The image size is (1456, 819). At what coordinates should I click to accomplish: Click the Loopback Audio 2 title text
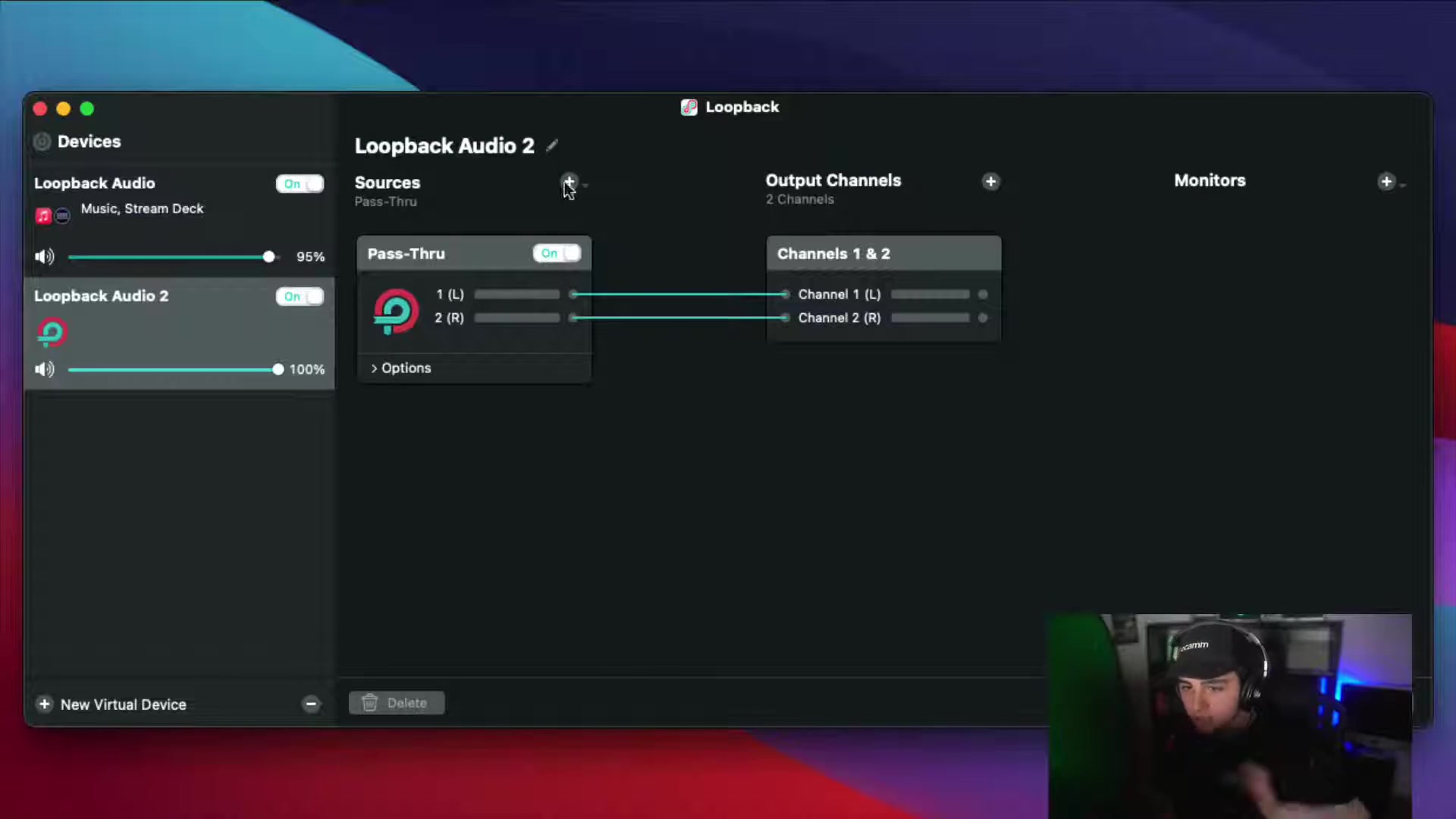pyautogui.click(x=444, y=146)
